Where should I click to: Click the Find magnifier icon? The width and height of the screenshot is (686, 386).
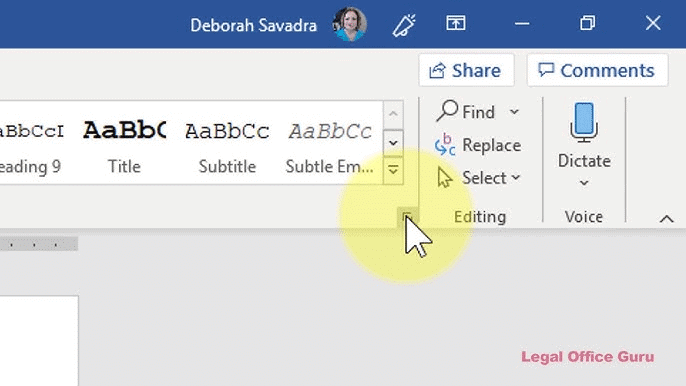pos(447,111)
